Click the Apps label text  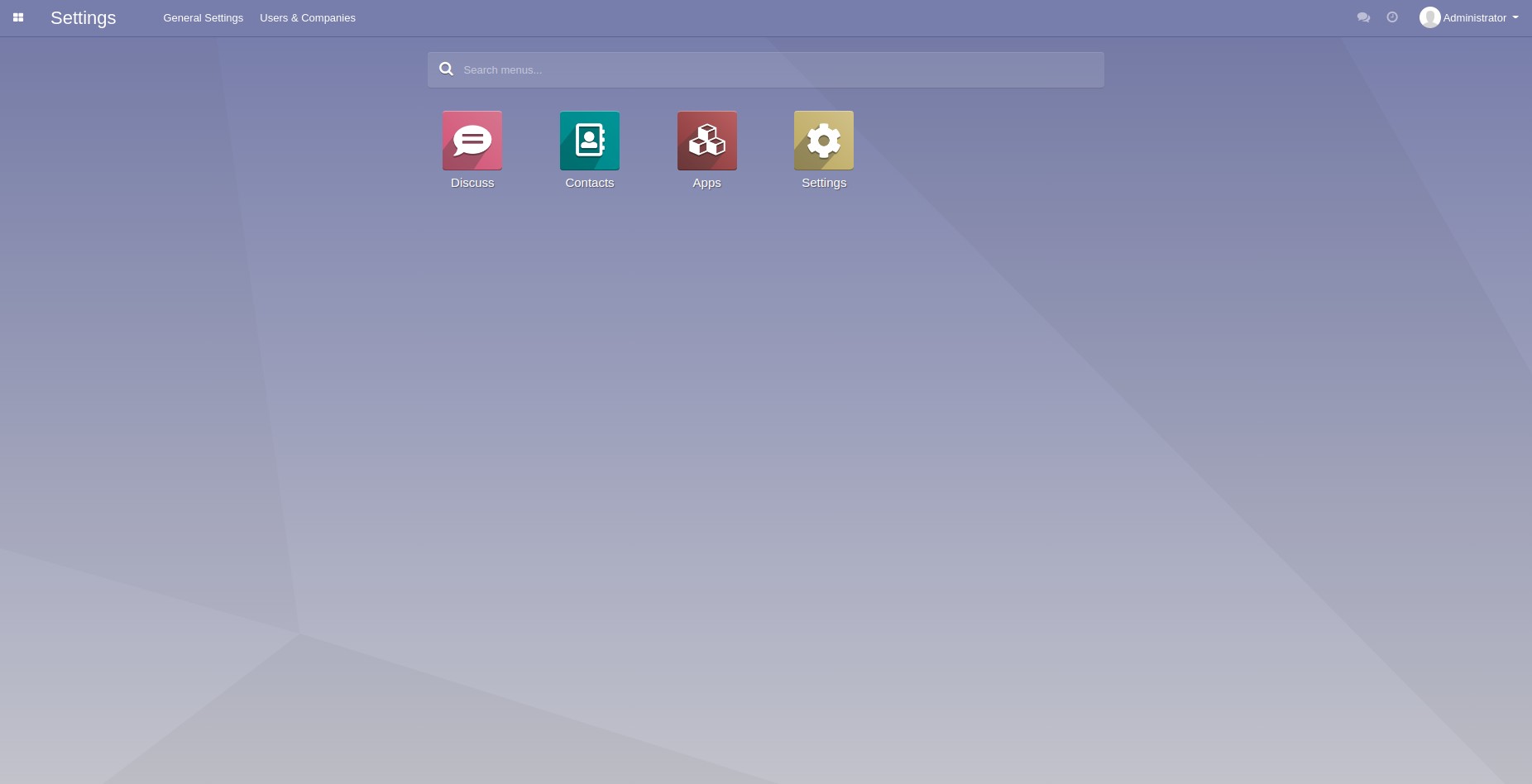click(x=707, y=183)
